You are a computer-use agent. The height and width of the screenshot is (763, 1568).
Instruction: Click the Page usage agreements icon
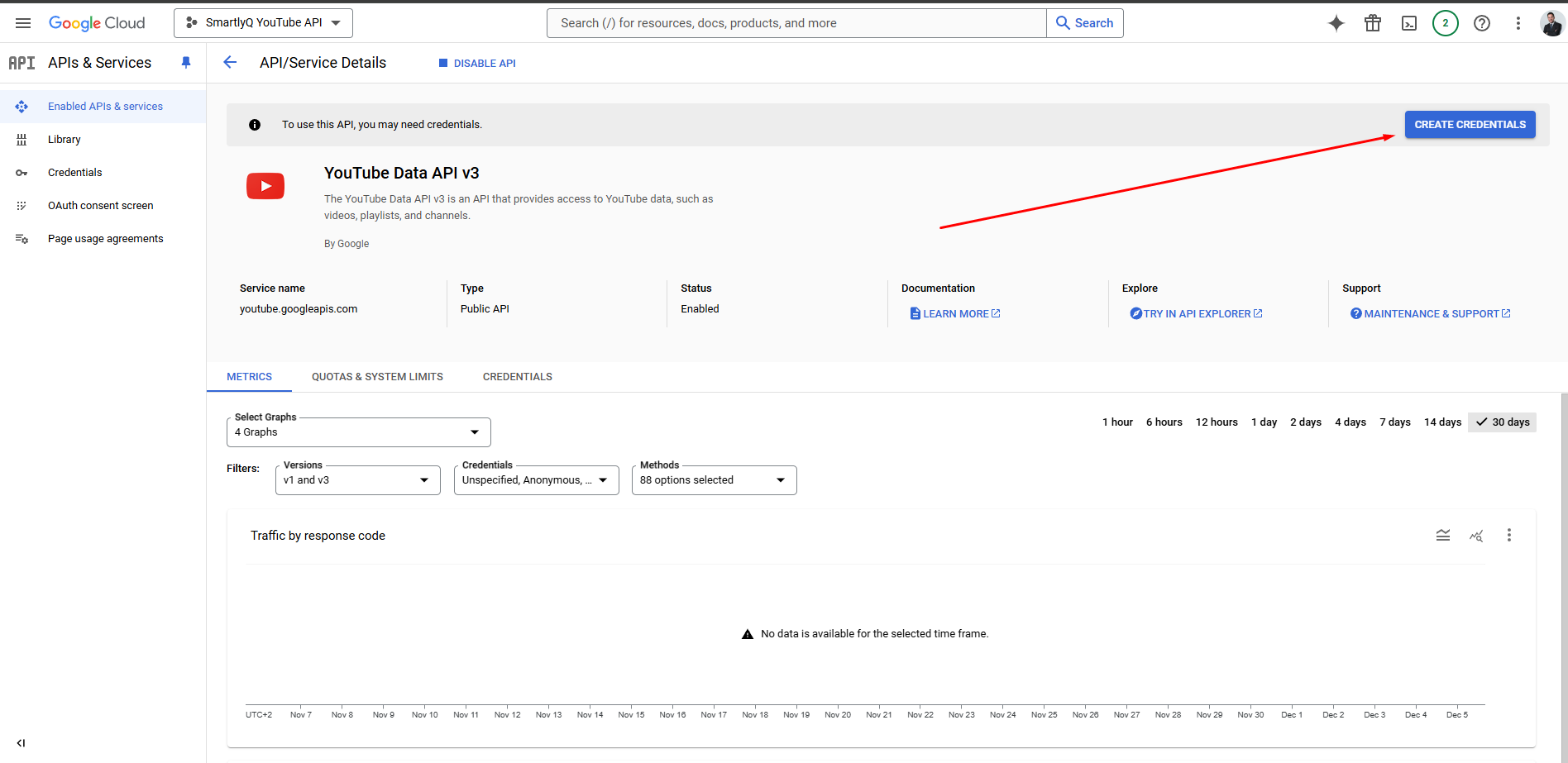(22, 239)
